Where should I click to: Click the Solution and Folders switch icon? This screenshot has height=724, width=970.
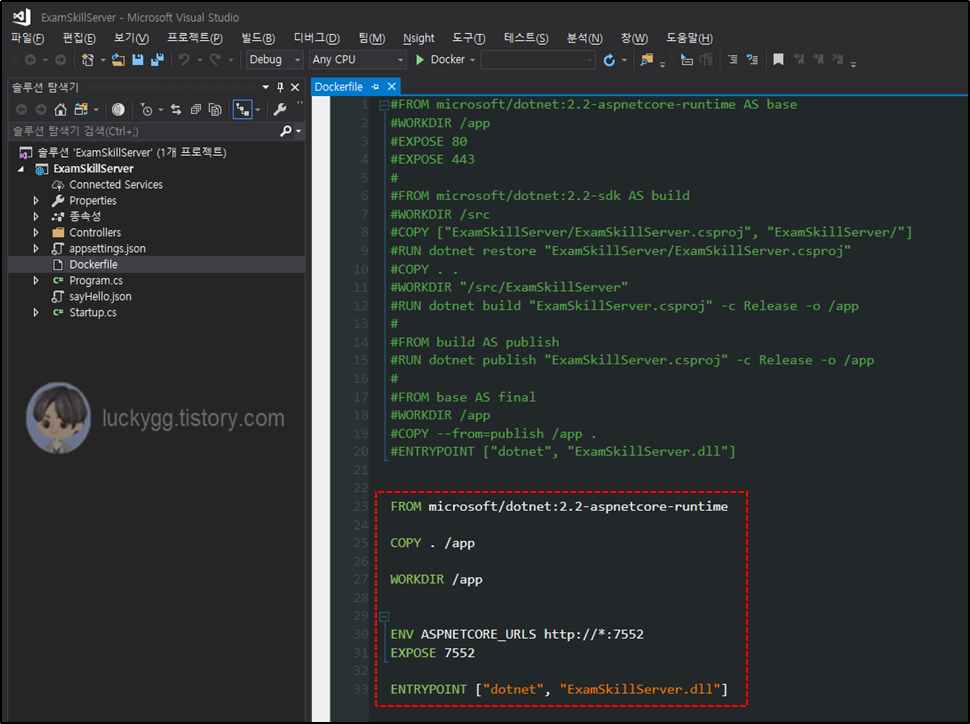click(x=80, y=110)
